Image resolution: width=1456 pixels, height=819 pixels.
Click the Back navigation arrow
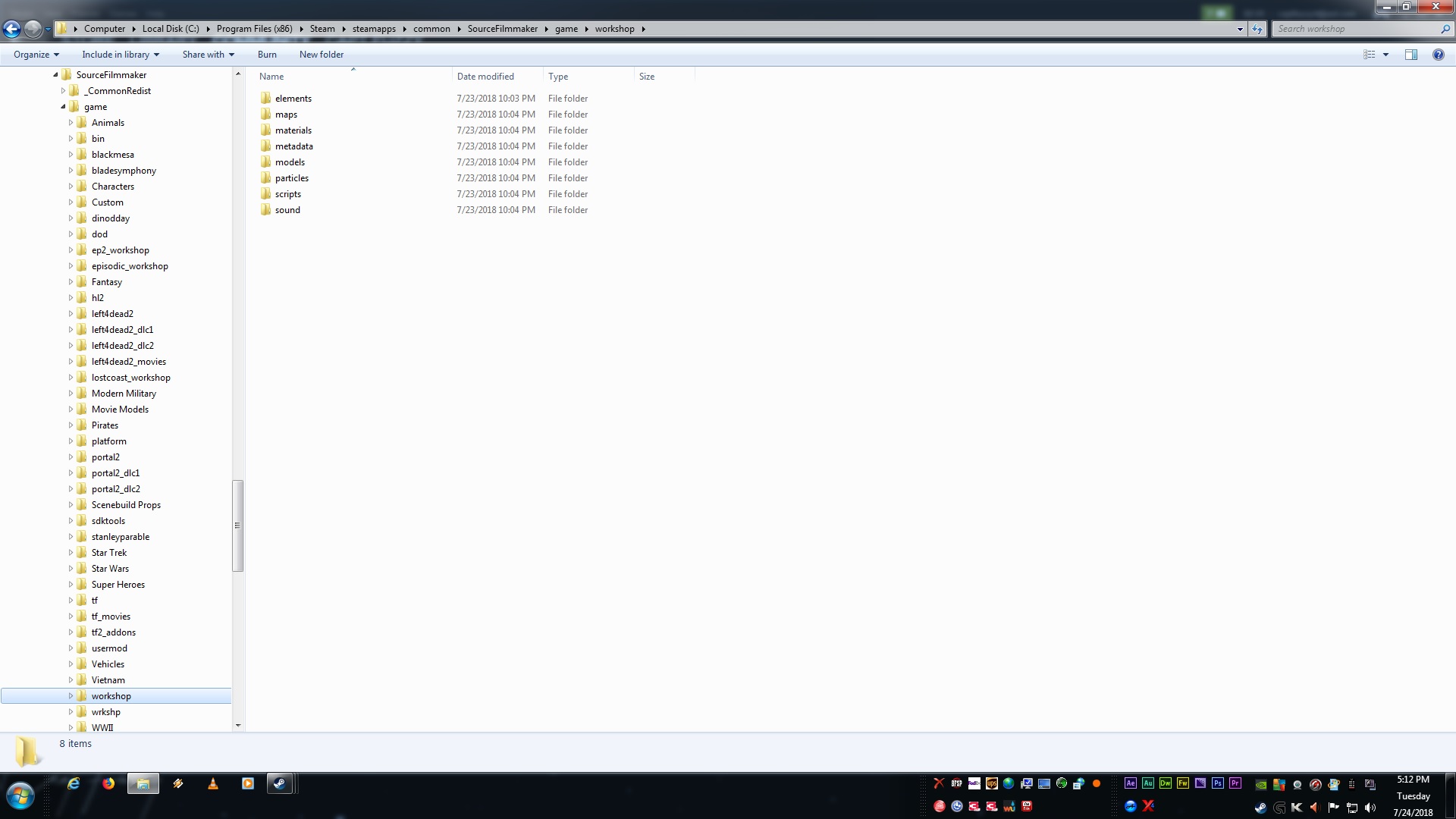pyautogui.click(x=12, y=29)
